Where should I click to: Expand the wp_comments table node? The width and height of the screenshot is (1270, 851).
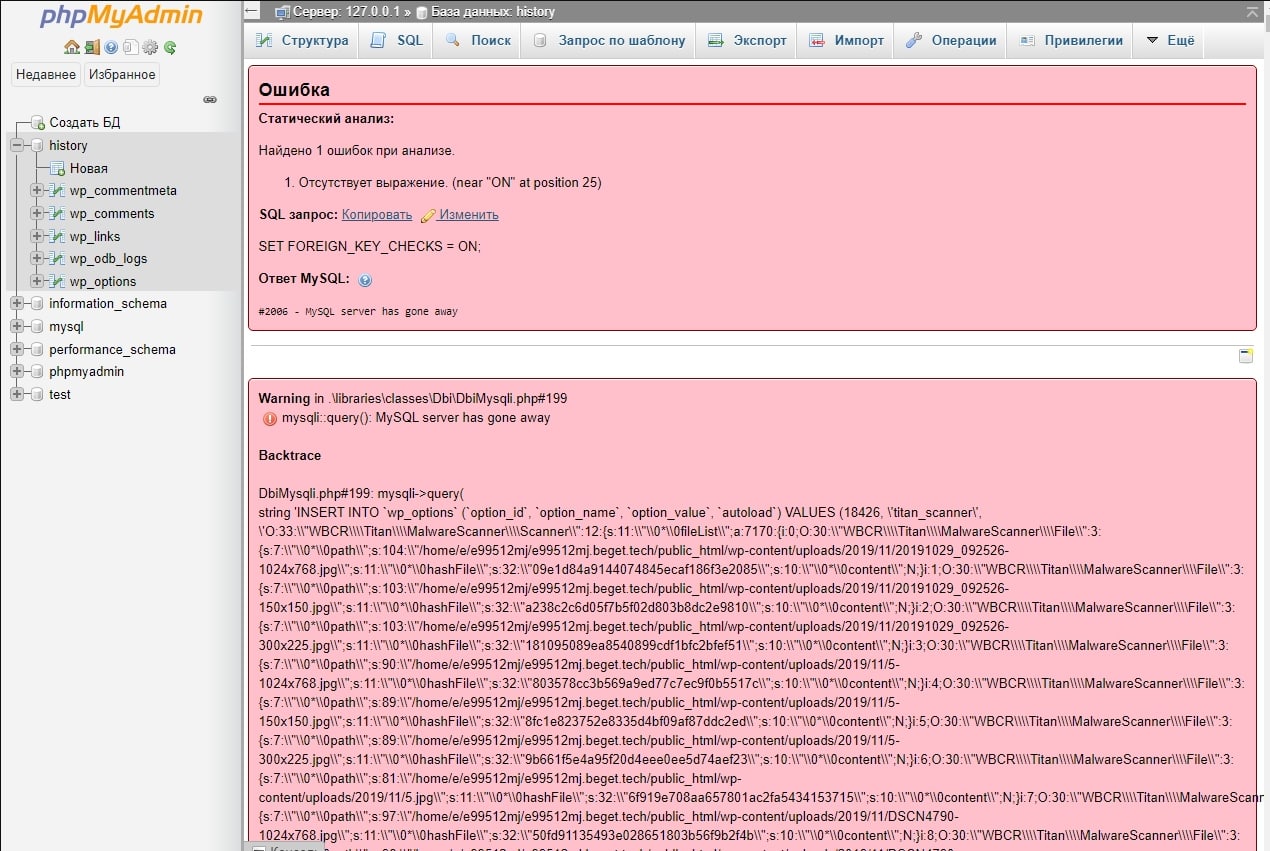coord(37,213)
